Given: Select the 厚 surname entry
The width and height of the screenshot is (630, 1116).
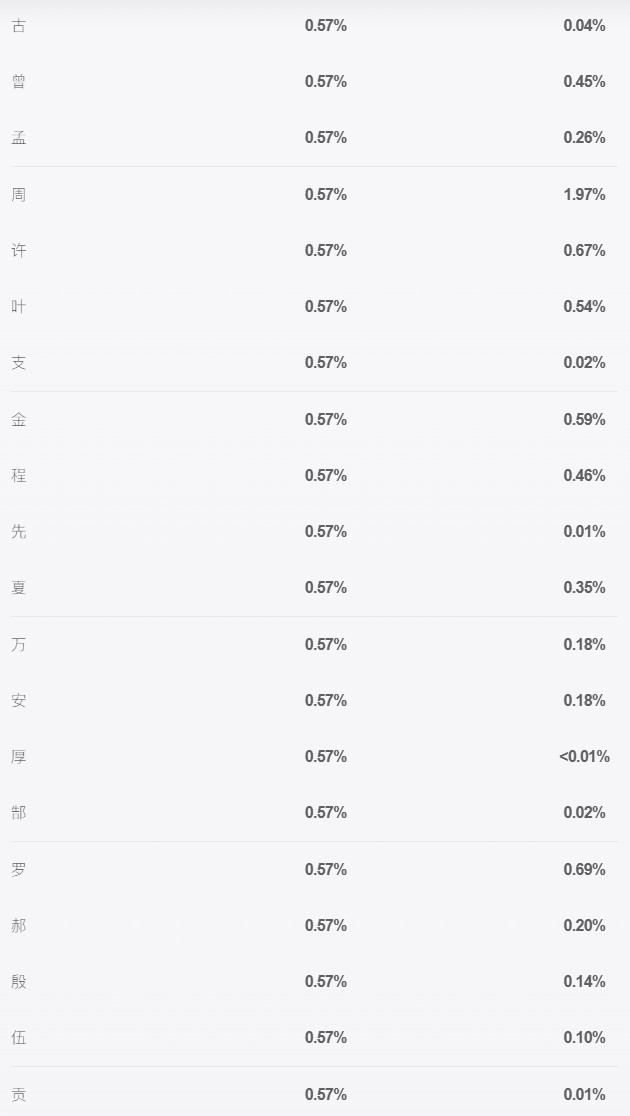Looking at the screenshot, I should click(19, 757).
